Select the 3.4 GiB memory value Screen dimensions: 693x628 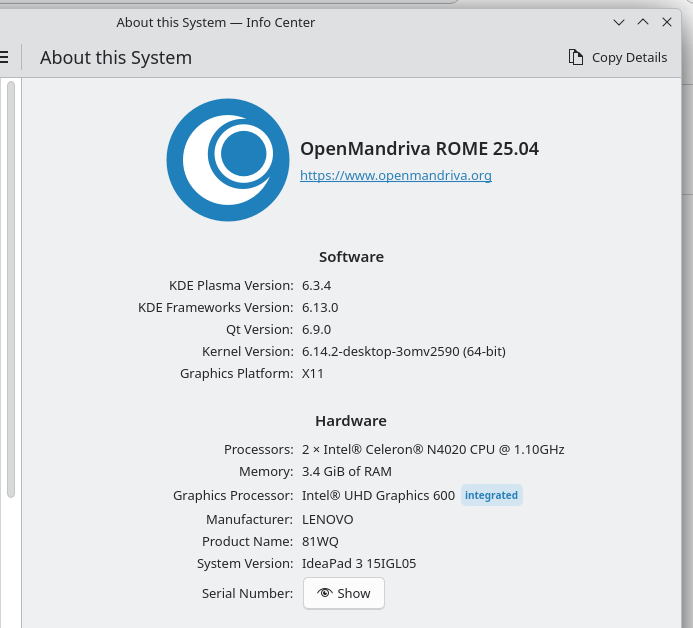(346, 471)
